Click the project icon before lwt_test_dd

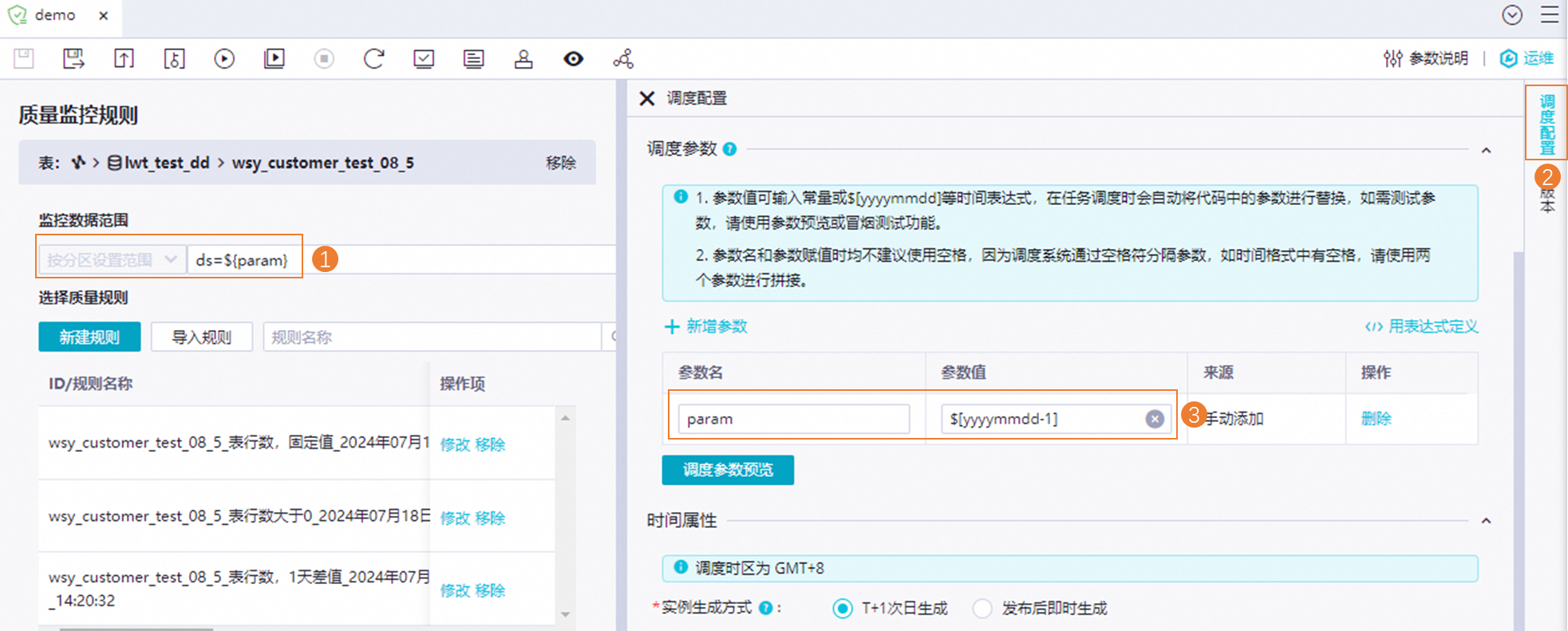(78, 162)
